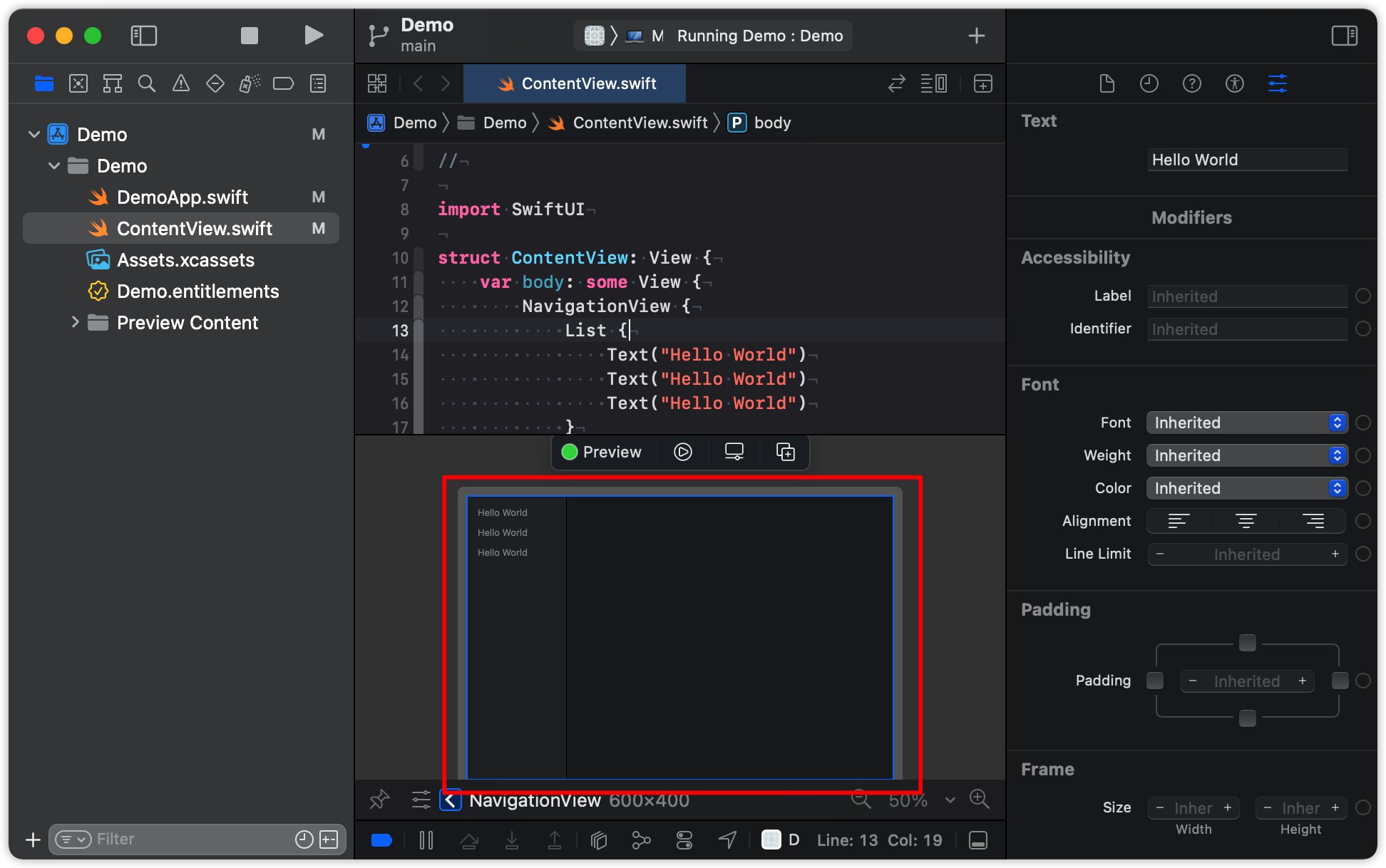Toggle the bottom padding checkbox
The image size is (1386, 868).
pyautogui.click(x=1247, y=718)
